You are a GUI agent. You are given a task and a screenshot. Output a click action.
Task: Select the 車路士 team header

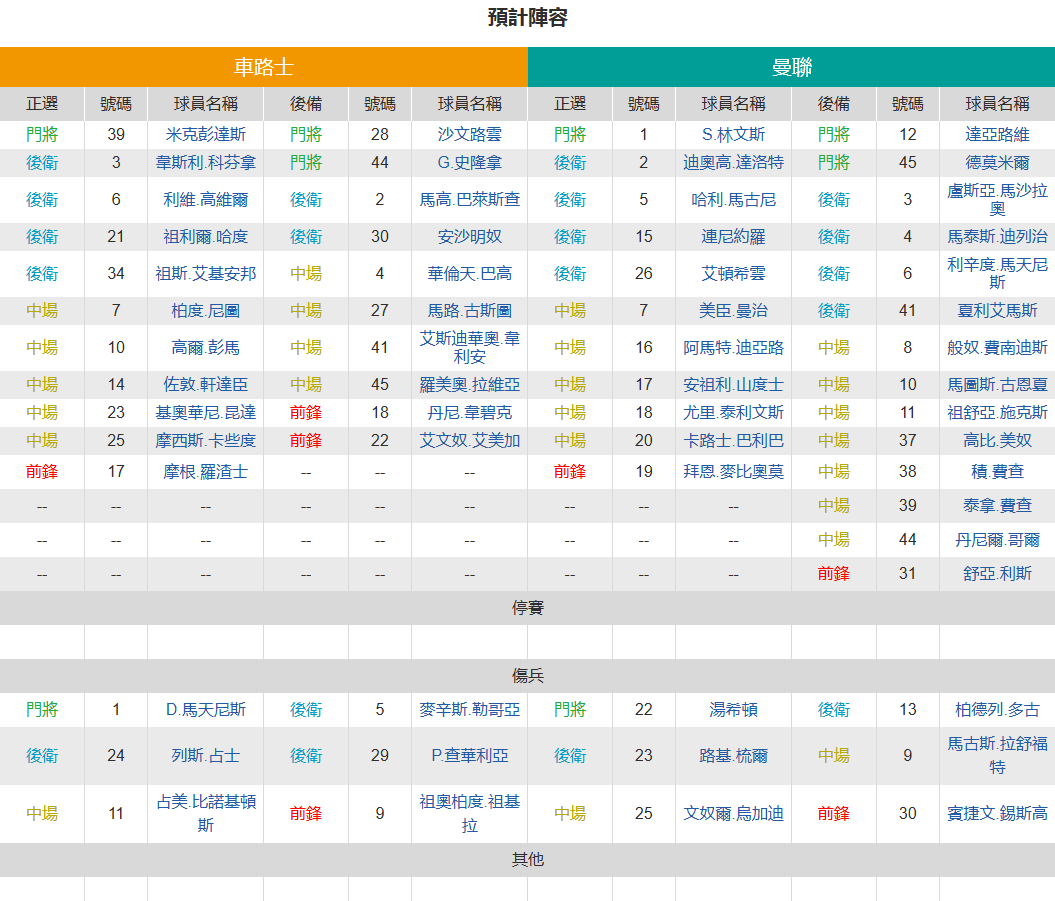tap(264, 67)
